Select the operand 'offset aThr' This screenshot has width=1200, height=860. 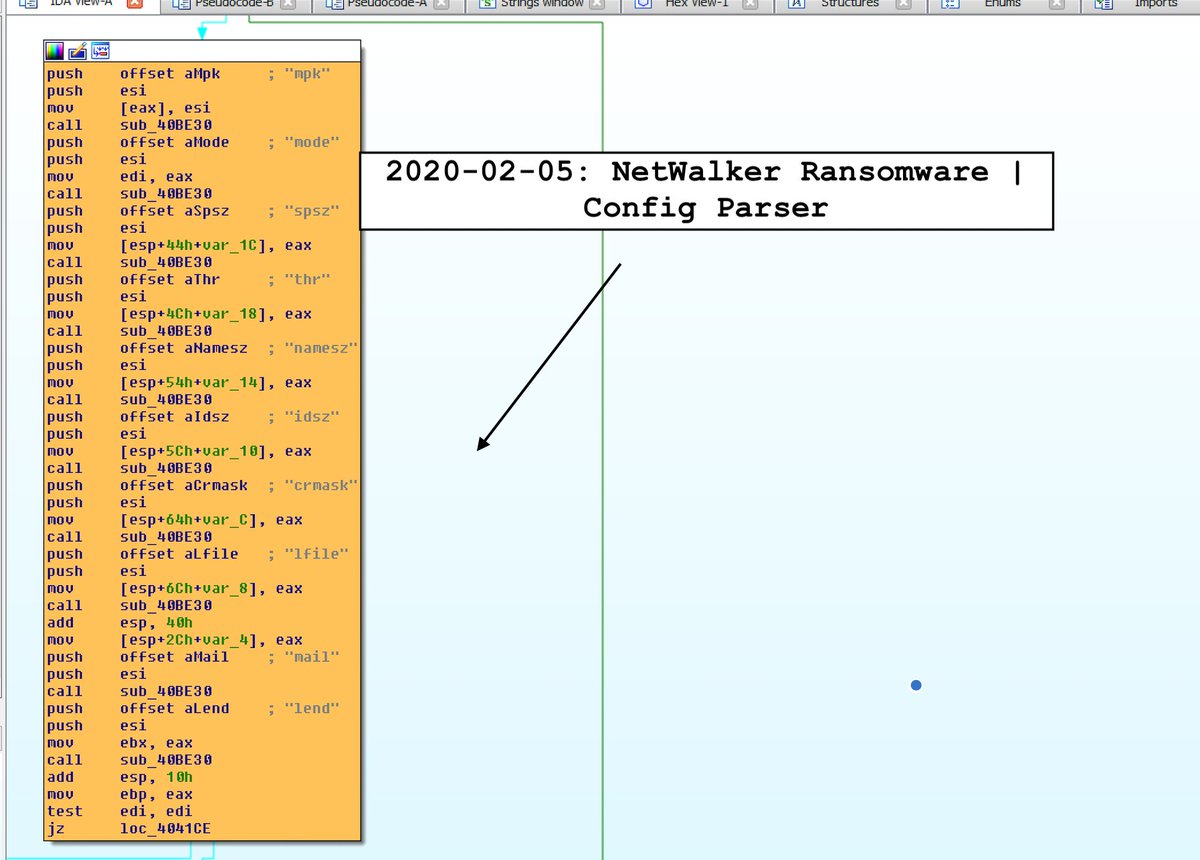click(170, 280)
